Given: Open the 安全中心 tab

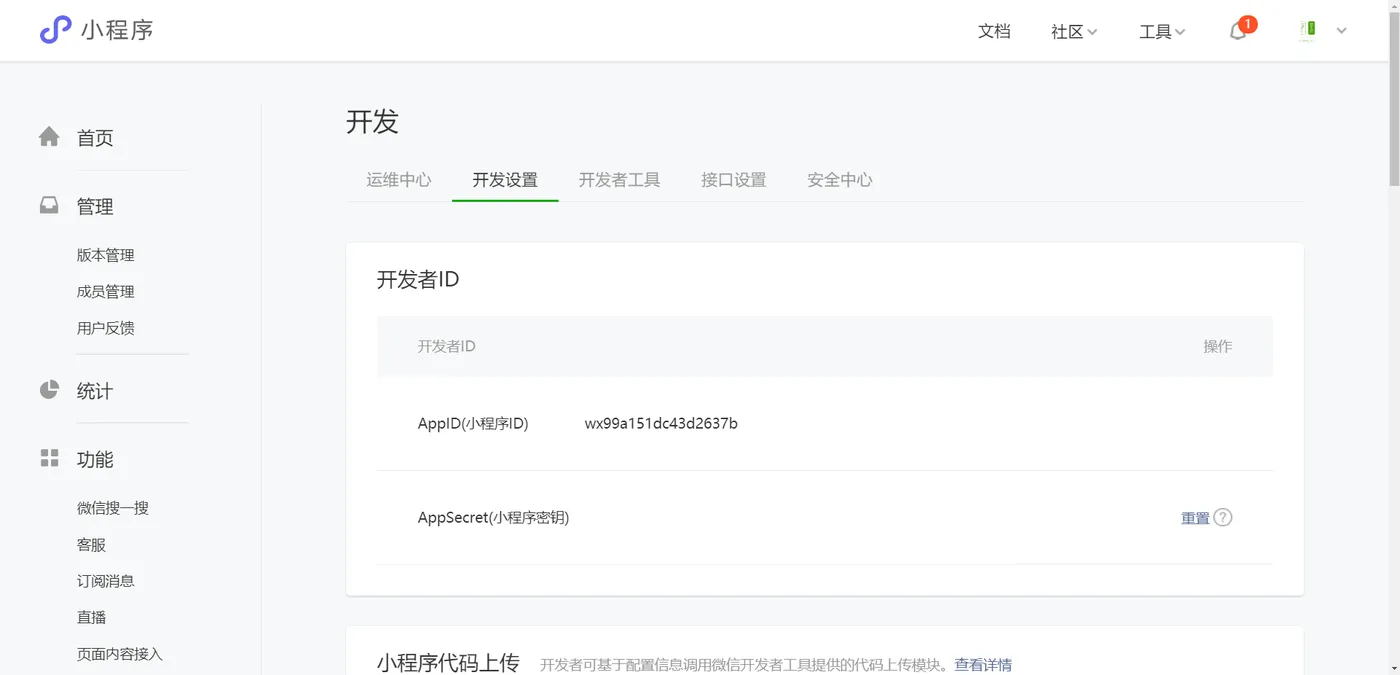Looking at the screenshot, I should (840, 180).
